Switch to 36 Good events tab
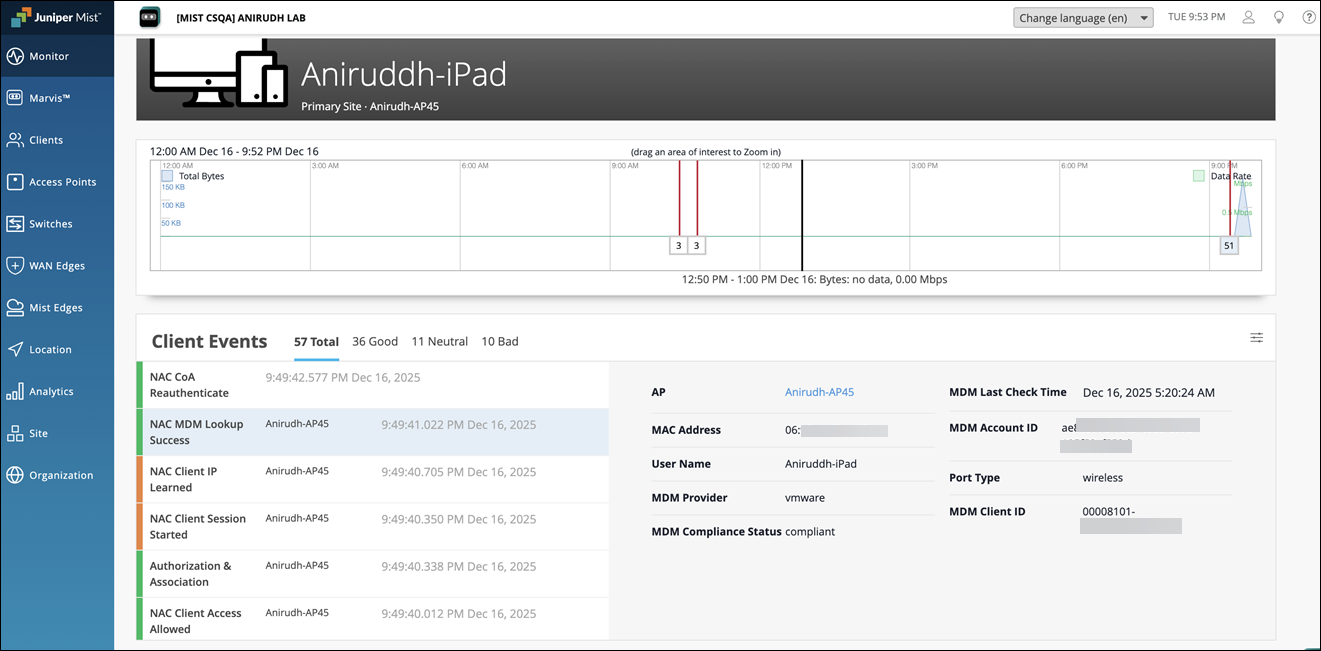 pyautogui.click(x=375, y=342)
